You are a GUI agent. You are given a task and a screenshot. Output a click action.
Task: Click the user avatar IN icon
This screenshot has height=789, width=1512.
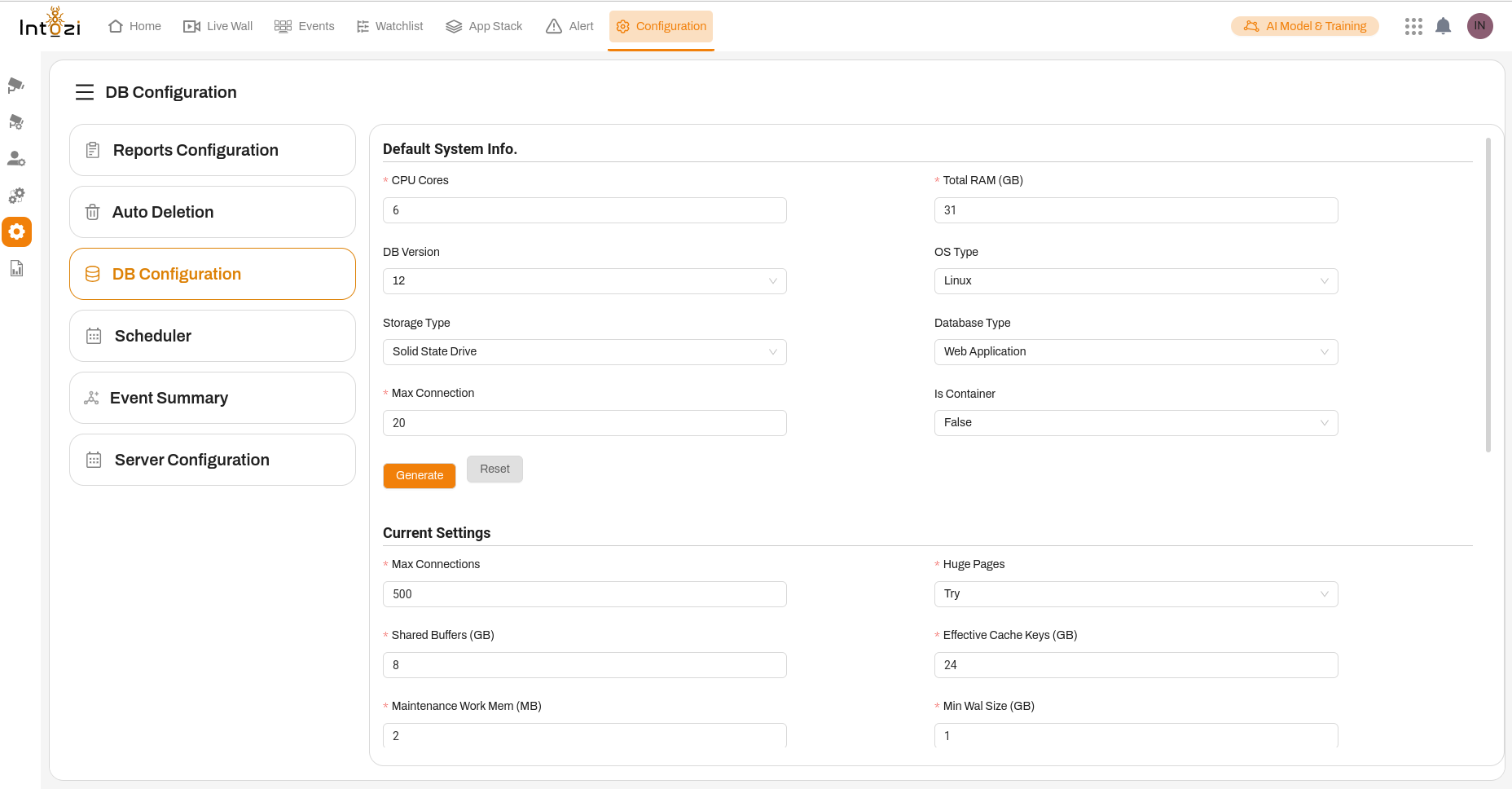[x=1479, y=26]
